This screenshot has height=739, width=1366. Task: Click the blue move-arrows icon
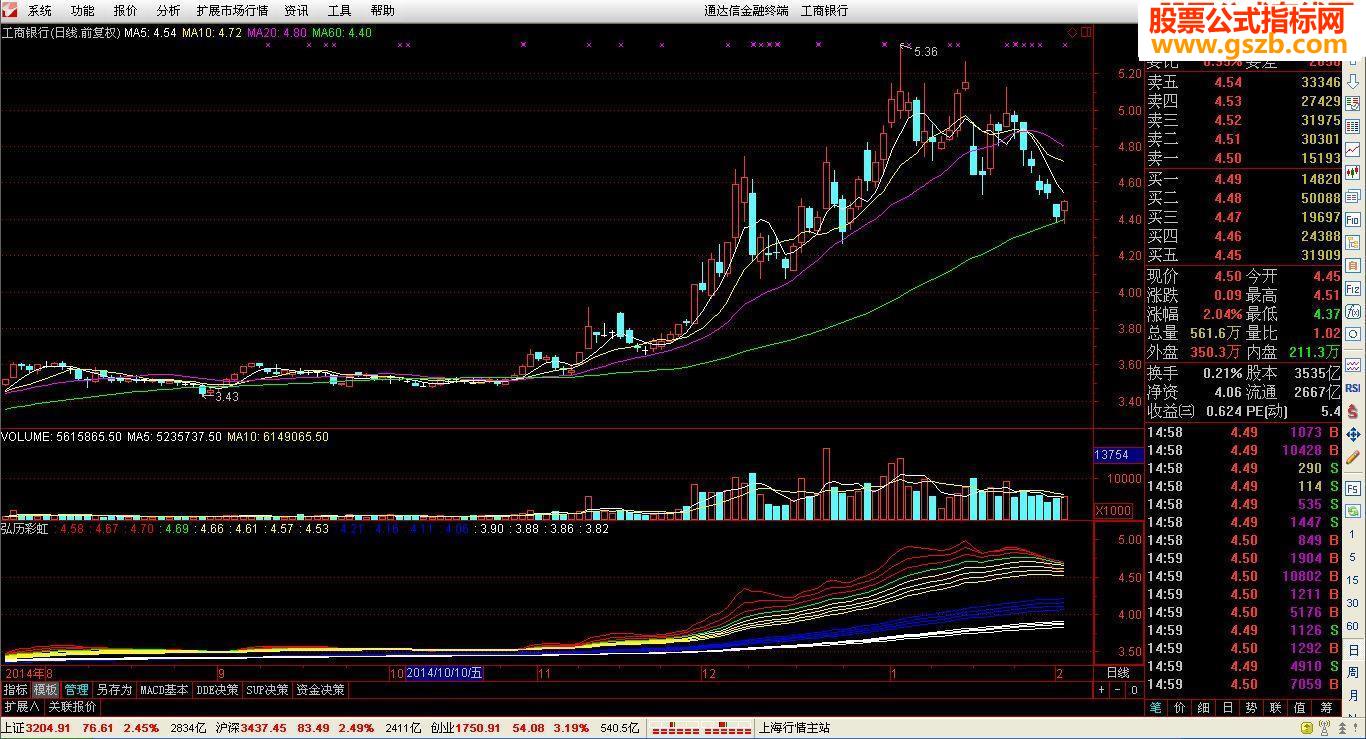point(1353,434)
